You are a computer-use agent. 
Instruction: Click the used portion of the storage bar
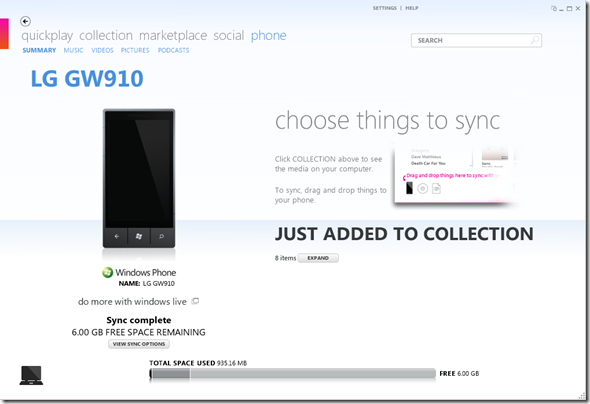pos(170,374)
